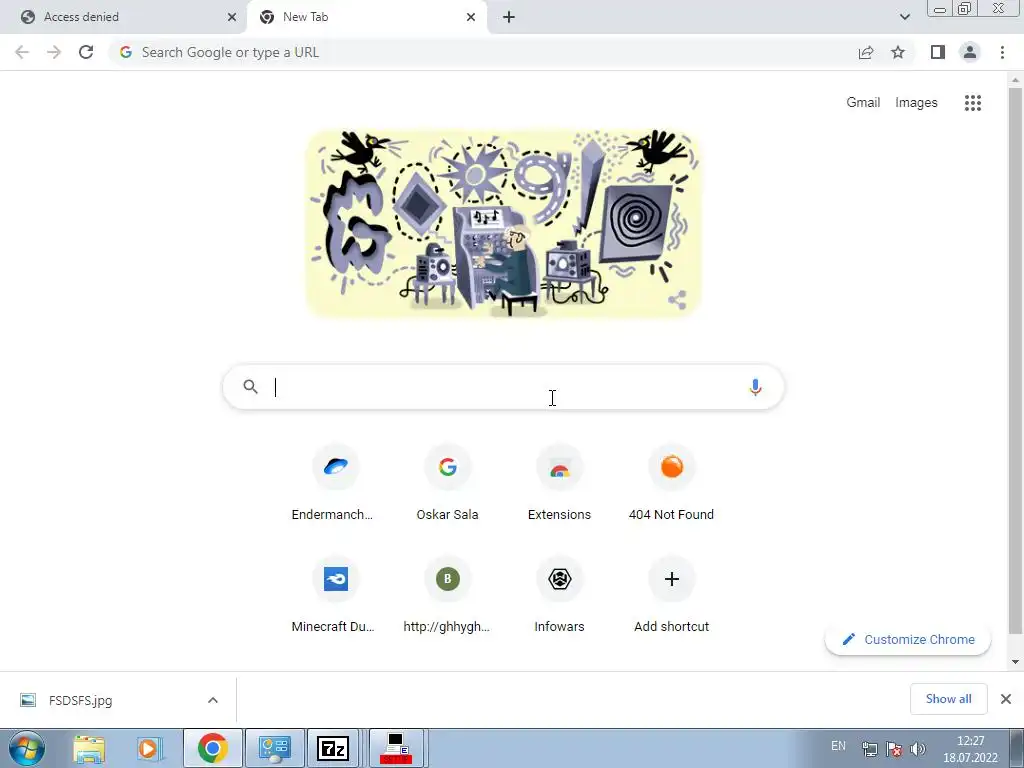Open the Infowars shortcut tile
The width and height of the screenshot is (1024, 768).
(x=559, y=595)
